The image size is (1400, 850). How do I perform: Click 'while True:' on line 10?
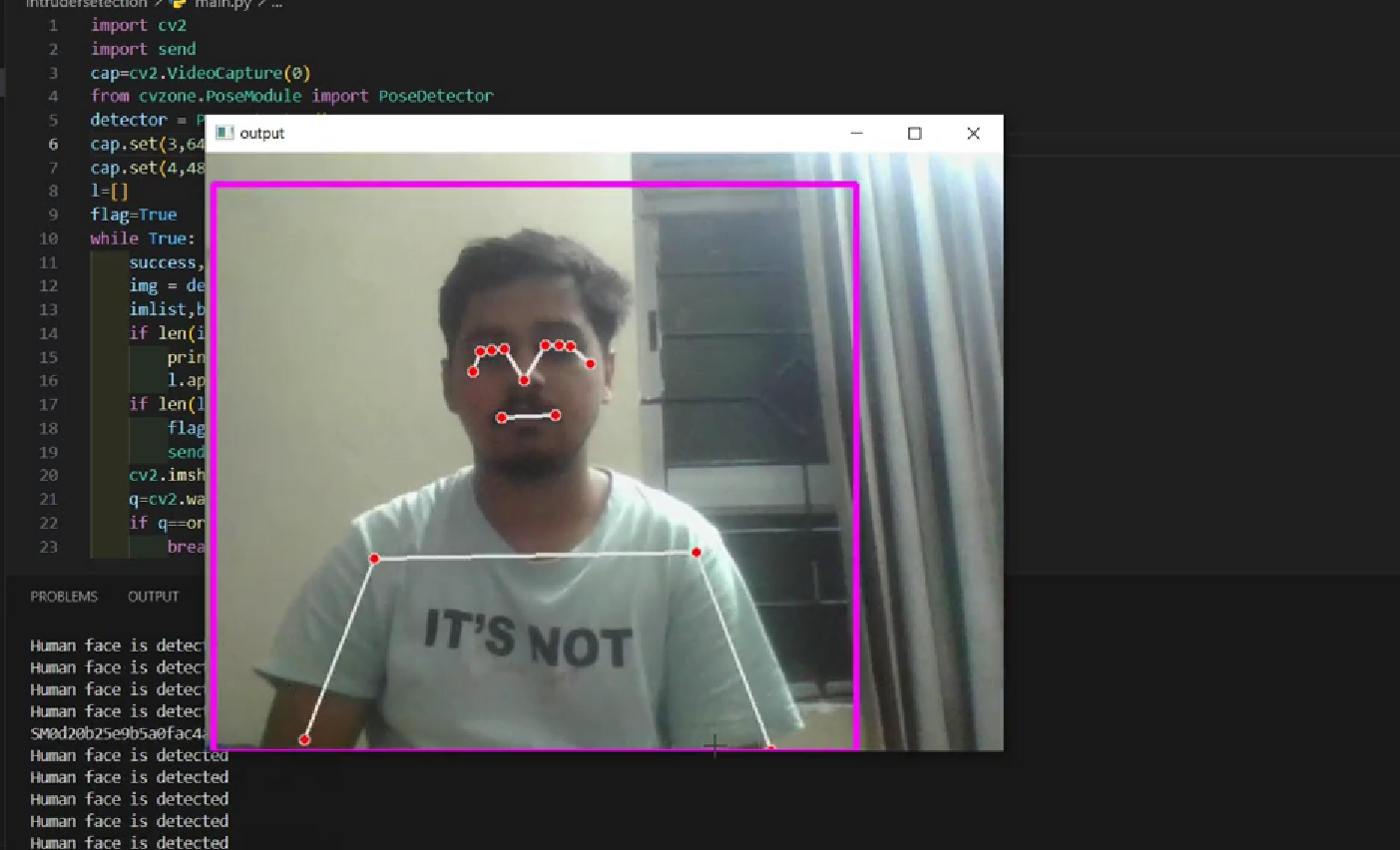pyautogui.click(x=143, y=238)
